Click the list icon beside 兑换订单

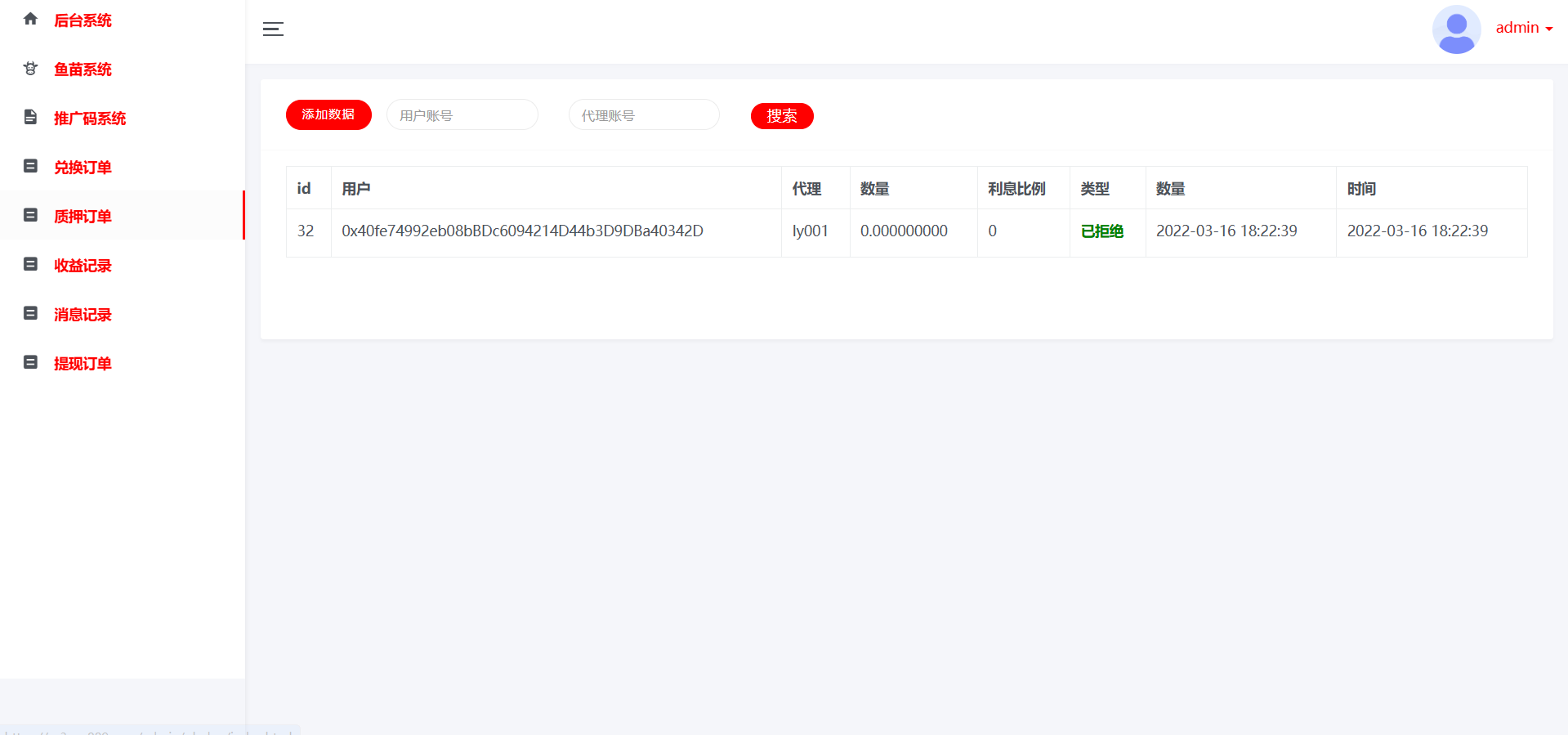point(30,166)
